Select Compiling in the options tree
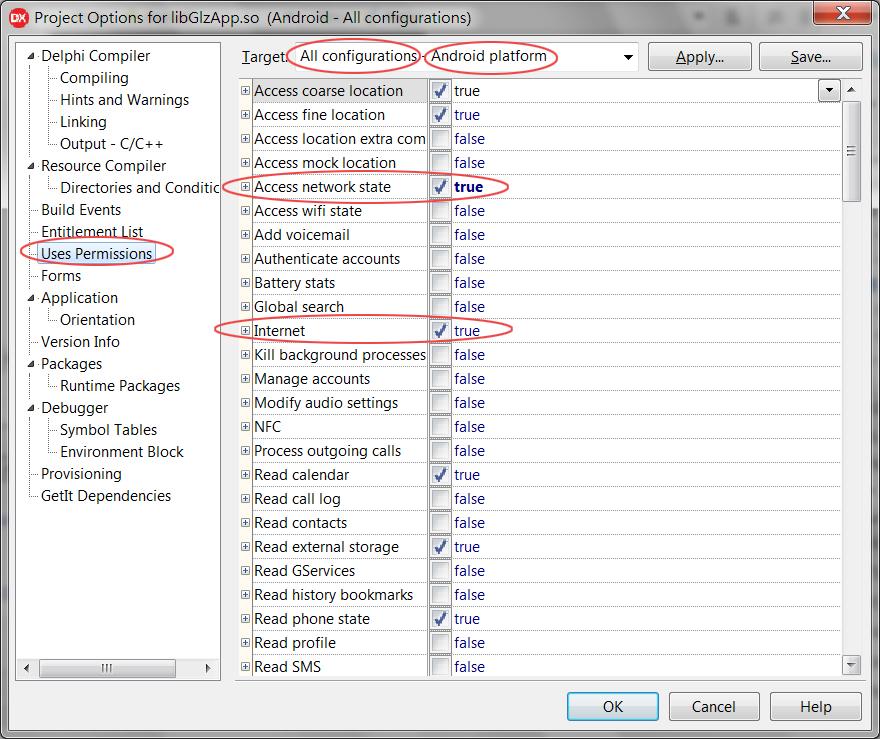 (x=94, y=78)
